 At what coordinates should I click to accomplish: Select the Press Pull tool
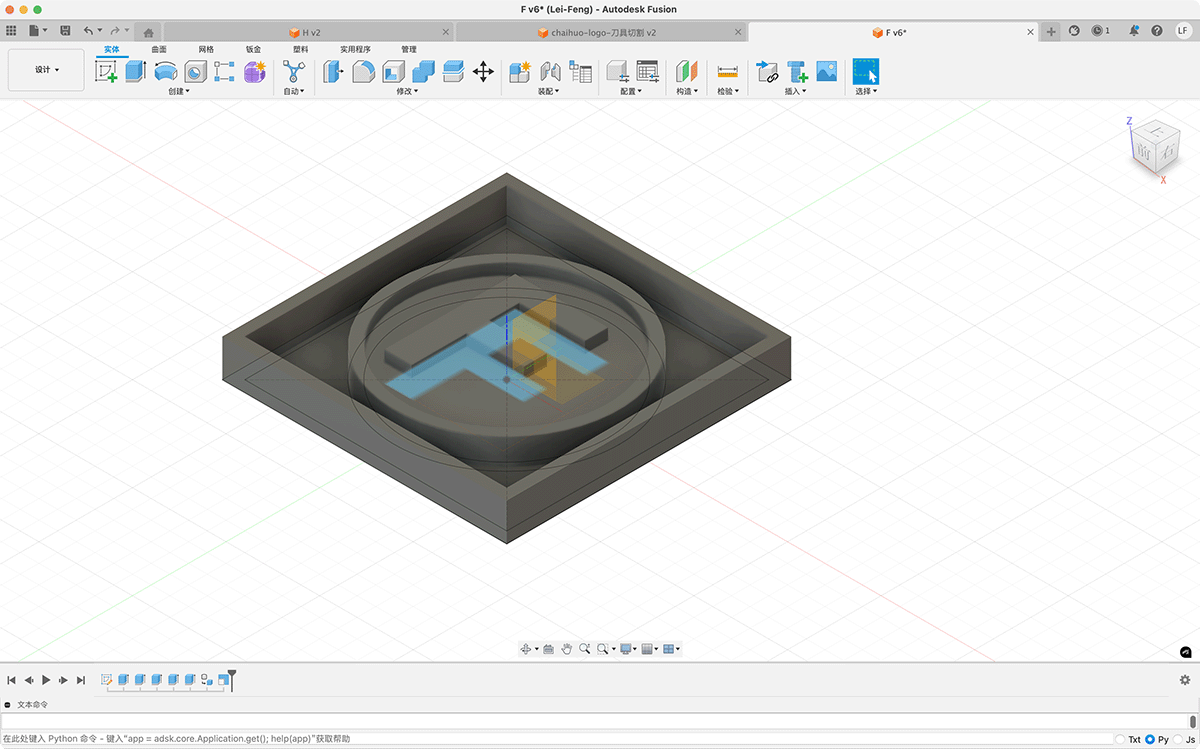(x=333, y=71)
